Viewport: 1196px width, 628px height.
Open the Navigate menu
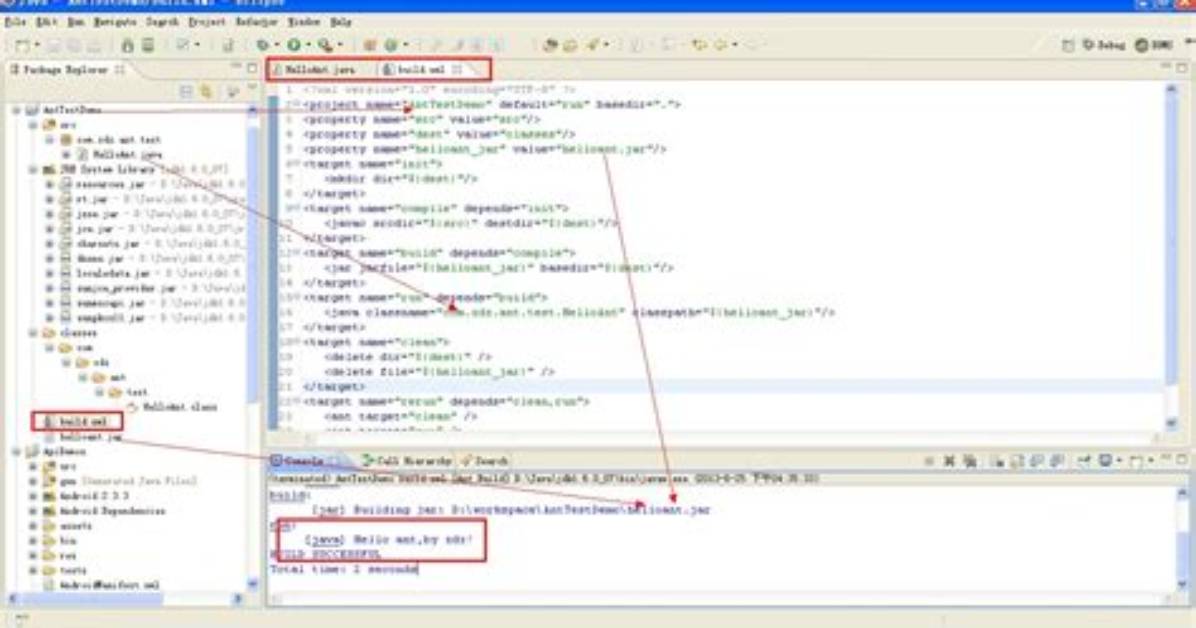tap(115, 22)
